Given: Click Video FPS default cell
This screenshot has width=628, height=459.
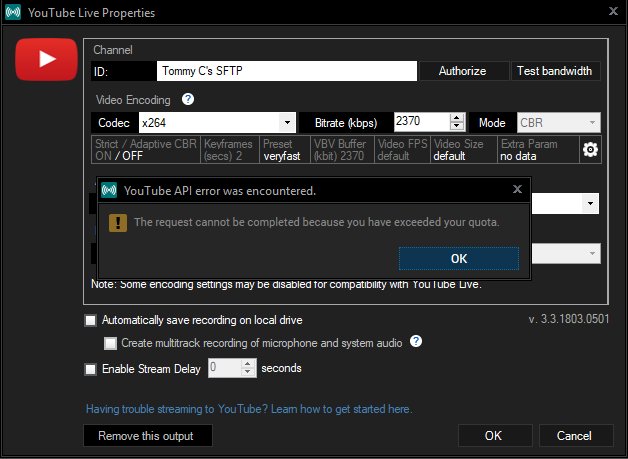Looking at the screenshot, I should click(403, 149).
